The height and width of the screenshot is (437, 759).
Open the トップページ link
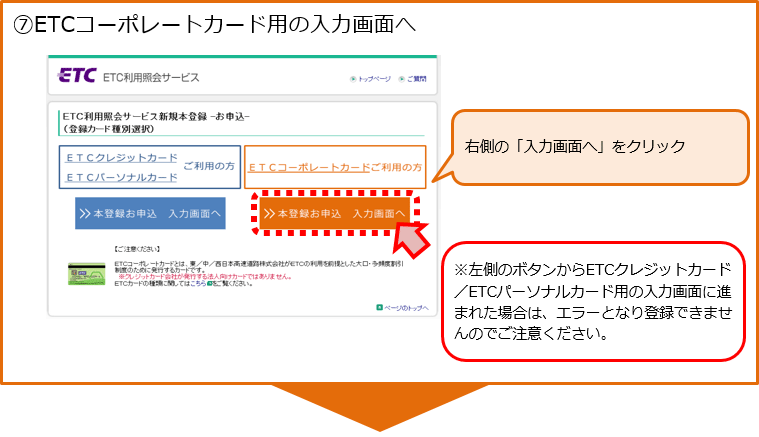374,78
